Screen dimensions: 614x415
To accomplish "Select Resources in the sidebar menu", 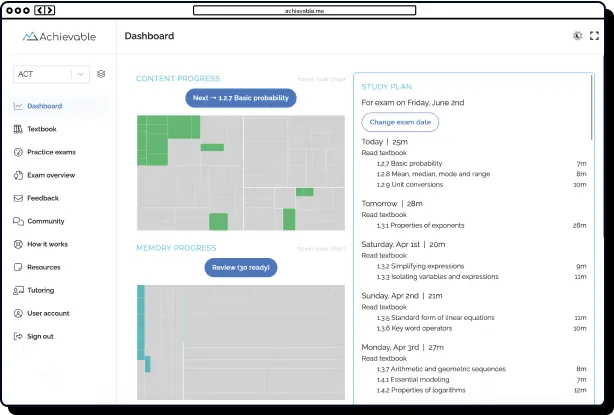I will [43, 267].
